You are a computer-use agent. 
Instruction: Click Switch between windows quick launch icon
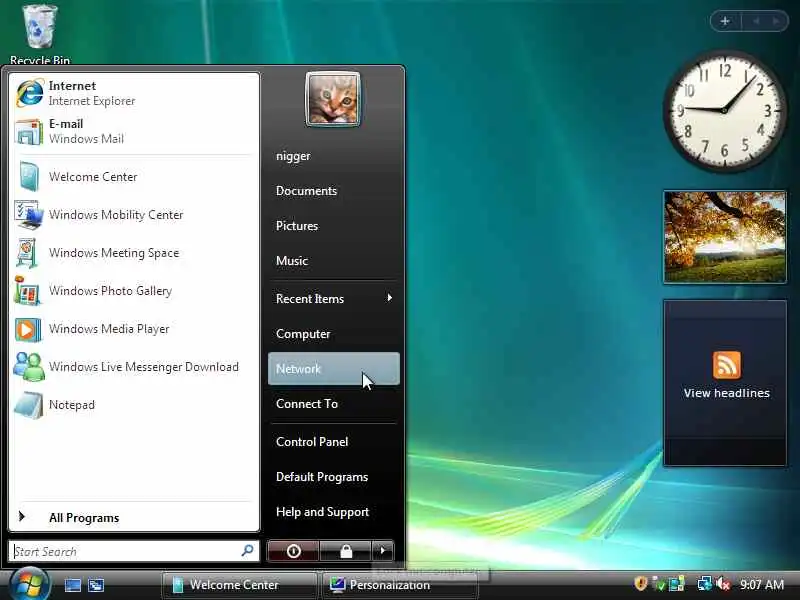pos(96,585)
